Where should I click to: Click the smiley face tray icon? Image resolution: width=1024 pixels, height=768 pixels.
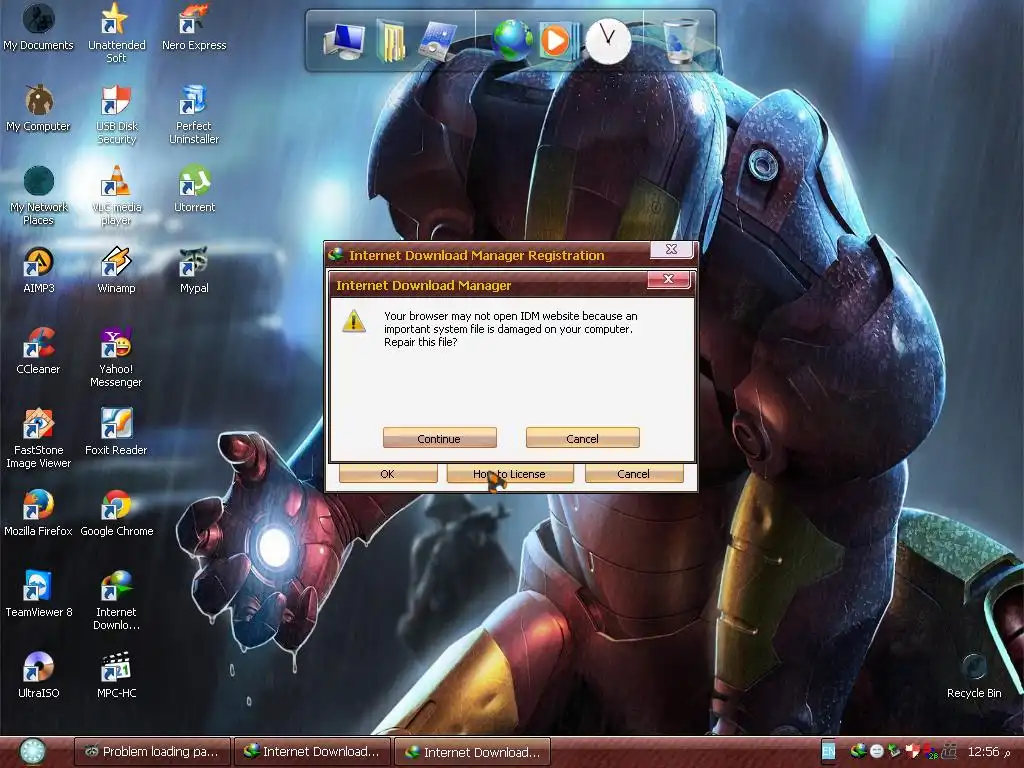(x=877, y=751)
